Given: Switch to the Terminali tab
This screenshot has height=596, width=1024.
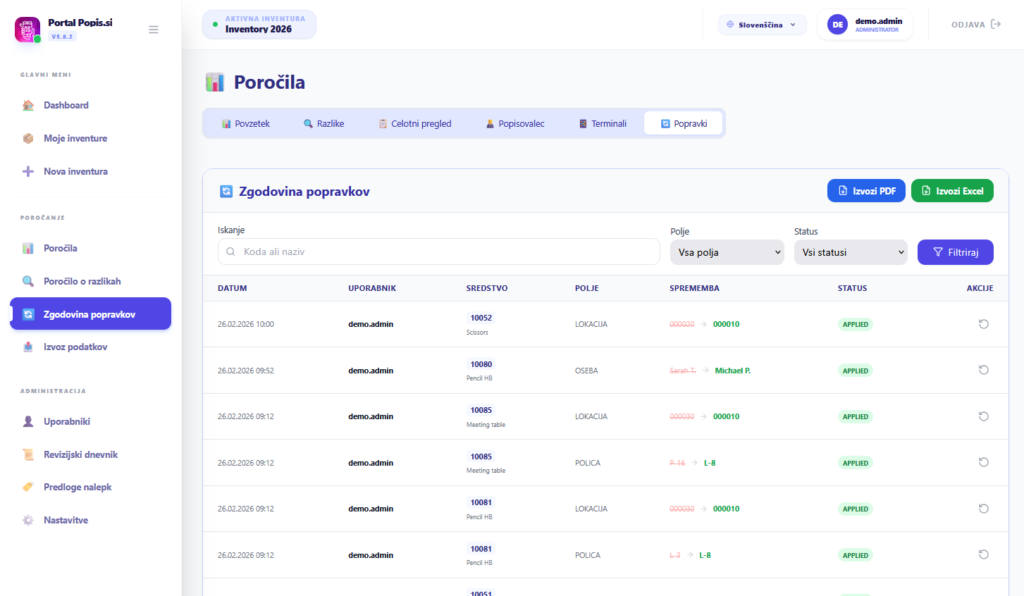Looking at the screenshot, I should click(x=602, y=124).
